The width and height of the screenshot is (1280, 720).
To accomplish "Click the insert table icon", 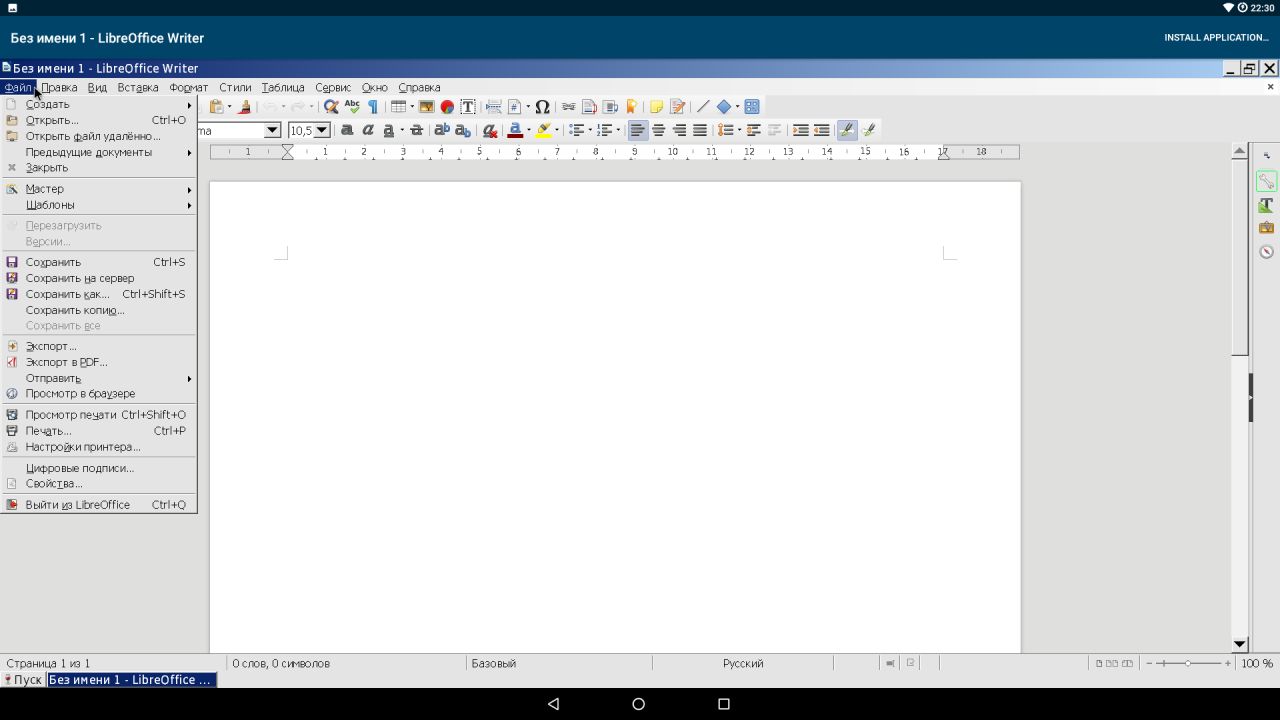I will pyautogui.click(x=398, y=107).
